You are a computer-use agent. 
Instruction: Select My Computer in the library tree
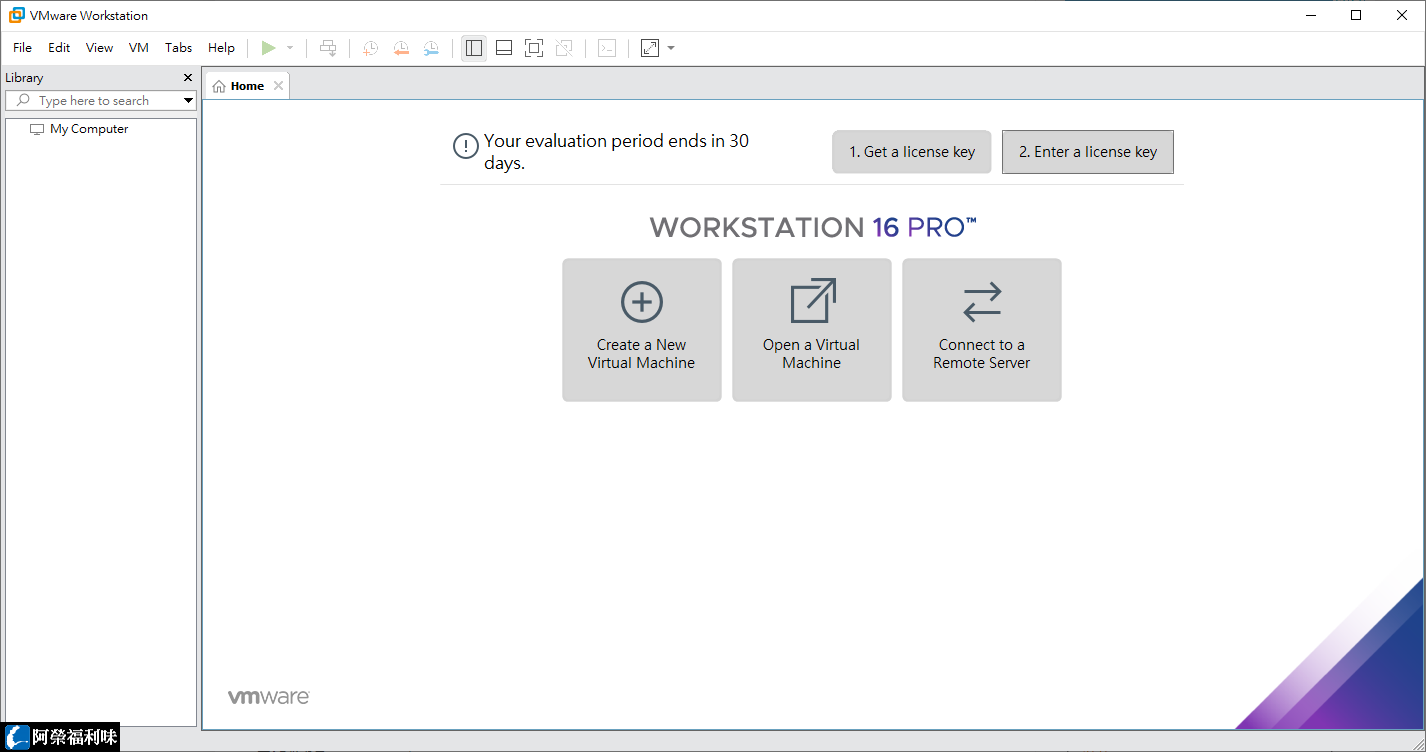coord(90,128)
